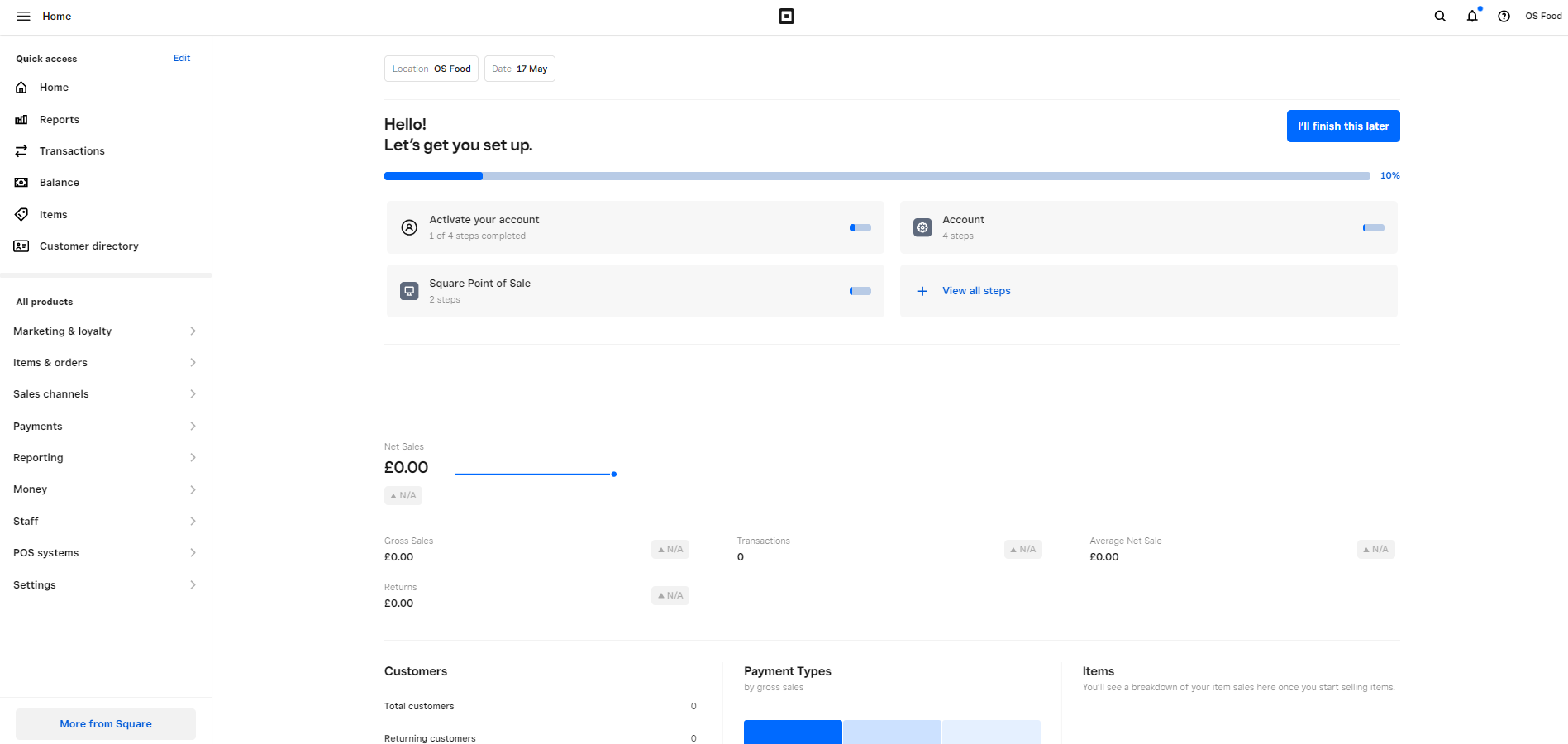Expand the Payments section chevron
1568x744 pixels.
193,427
